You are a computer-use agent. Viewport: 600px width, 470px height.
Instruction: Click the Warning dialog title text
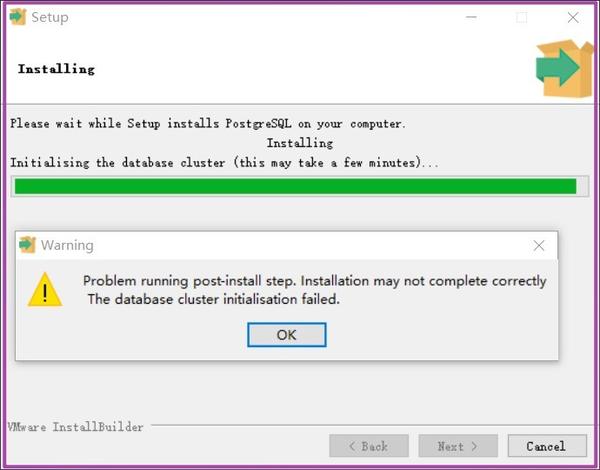[67, 245]
